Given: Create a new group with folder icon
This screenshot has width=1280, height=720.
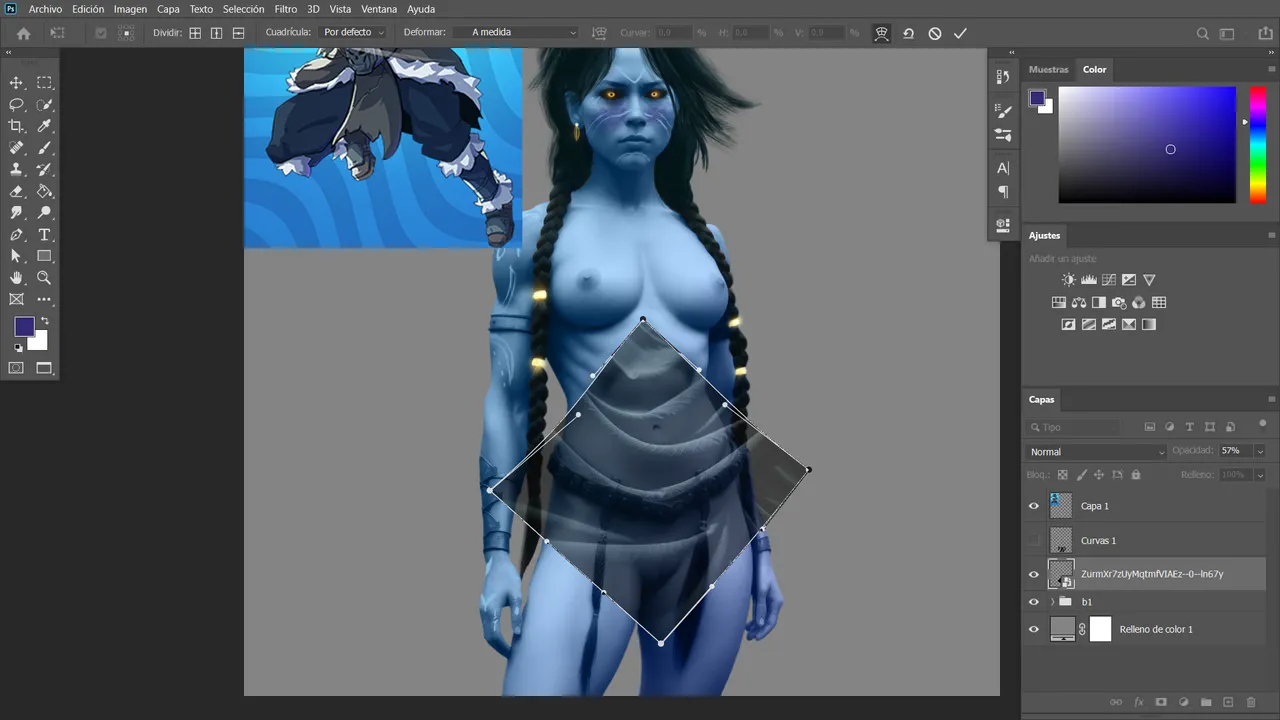Looking at the screenshot, I should click(x=1206, y=702).
